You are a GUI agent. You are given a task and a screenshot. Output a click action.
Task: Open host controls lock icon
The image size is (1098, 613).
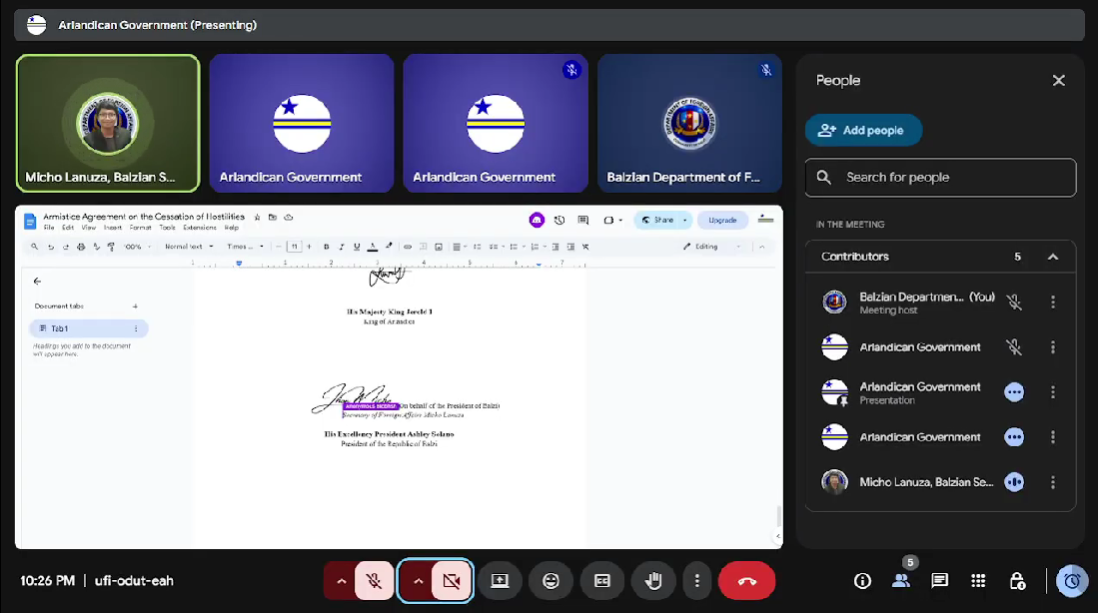(x=1017, y=581)
